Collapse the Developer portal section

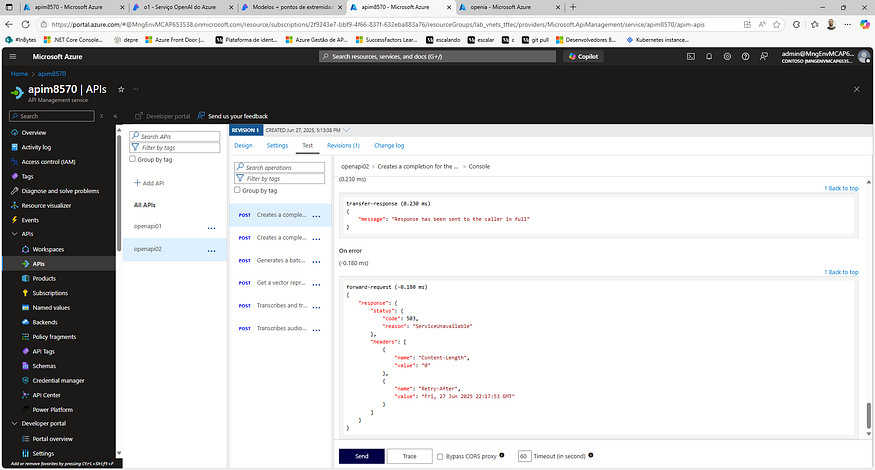[x=15, y=424]
